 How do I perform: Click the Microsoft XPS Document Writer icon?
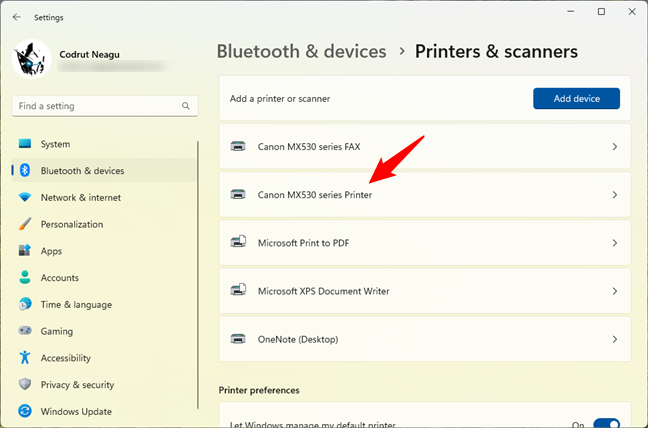coord(238,290)
